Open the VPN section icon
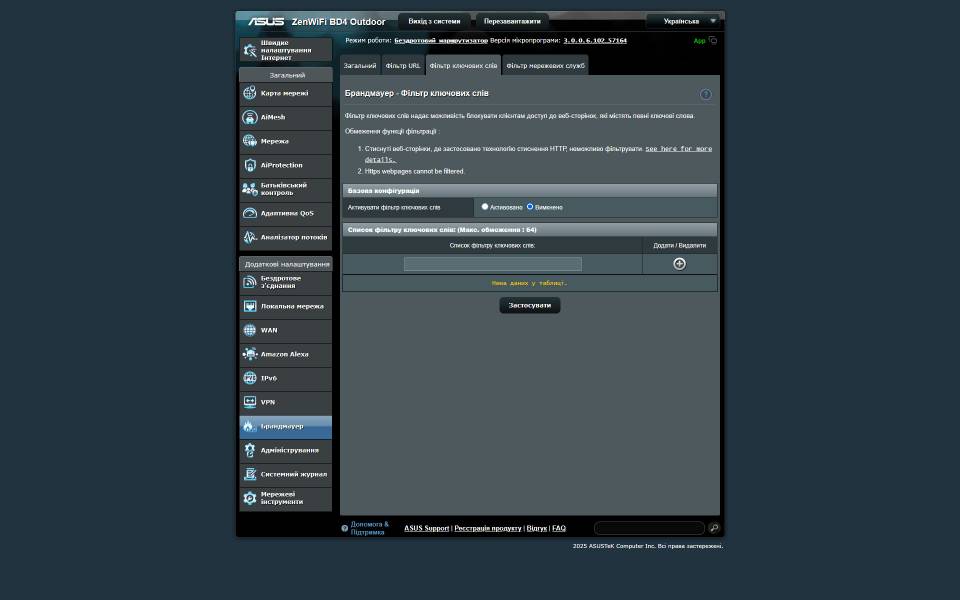960x600 pixels. pos(250,402)
